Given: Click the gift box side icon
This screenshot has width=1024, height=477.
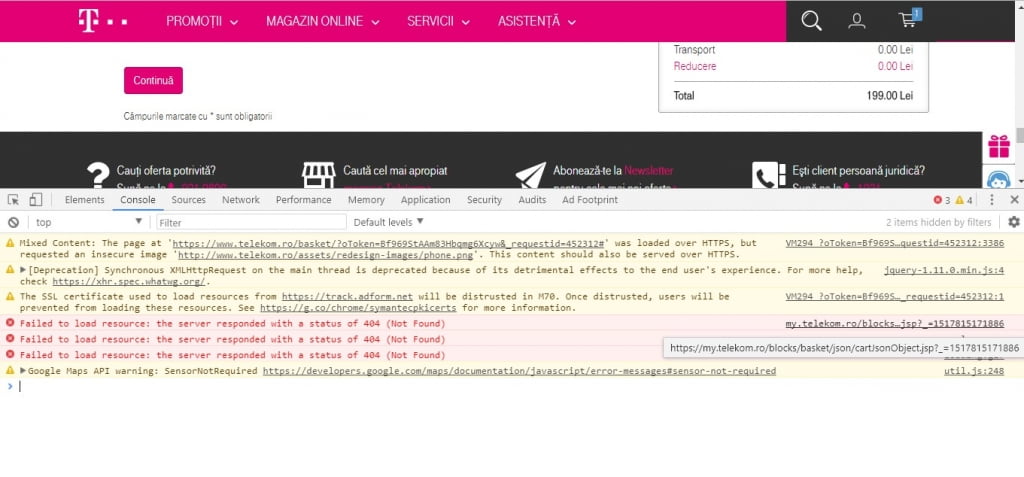Looking at the screenshot, I should click(999, 146).
